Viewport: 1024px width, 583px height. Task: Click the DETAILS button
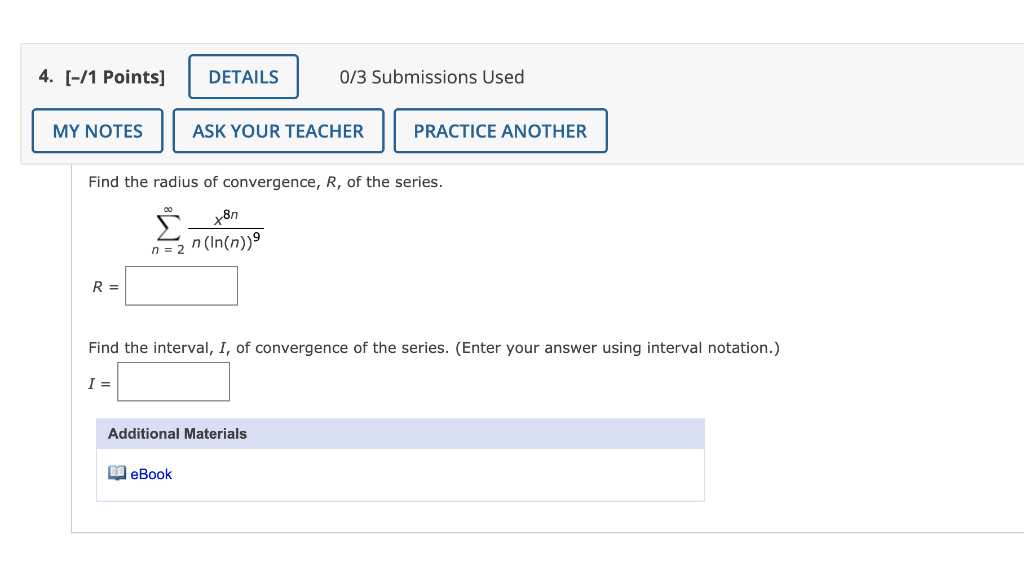tap(244, 77)
